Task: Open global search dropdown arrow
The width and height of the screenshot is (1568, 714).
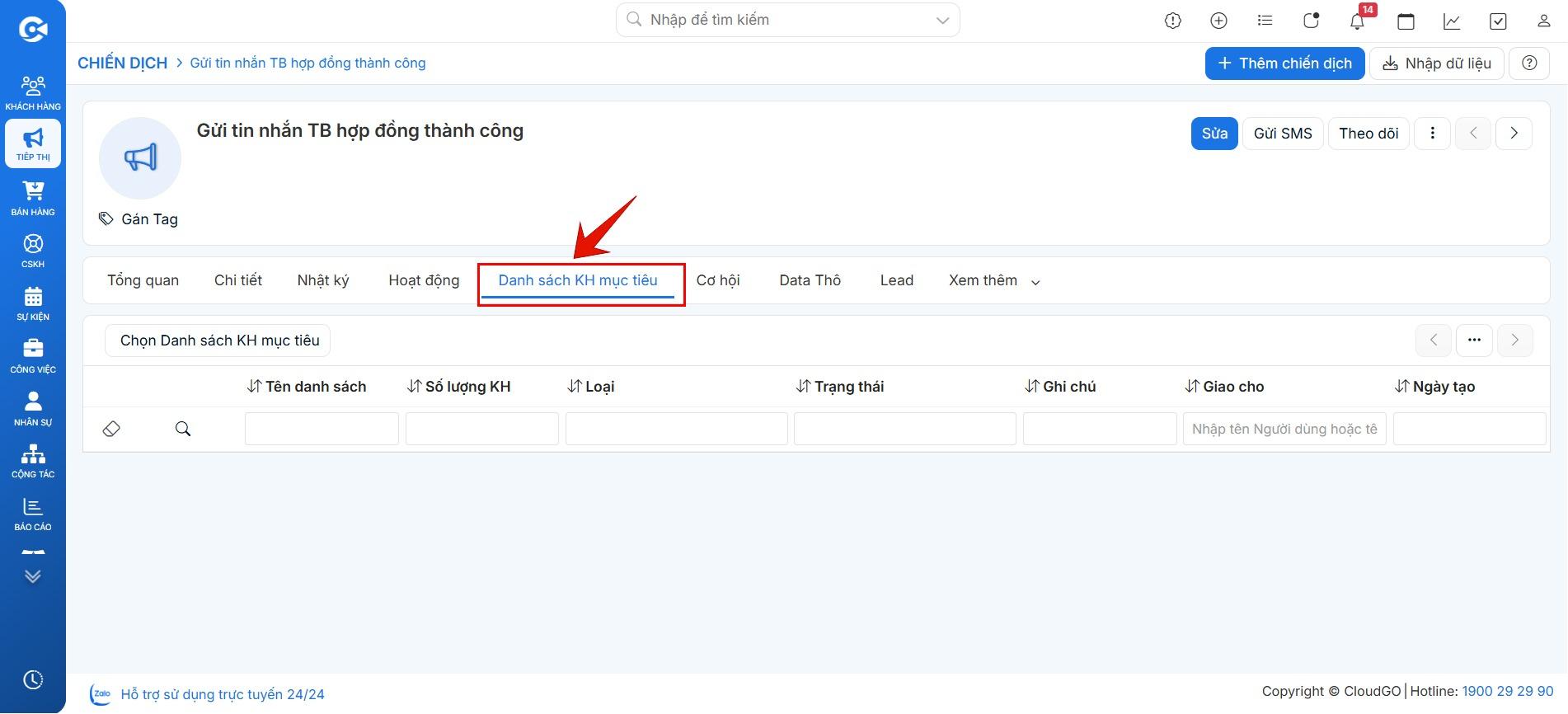Action: click(943, 21)
